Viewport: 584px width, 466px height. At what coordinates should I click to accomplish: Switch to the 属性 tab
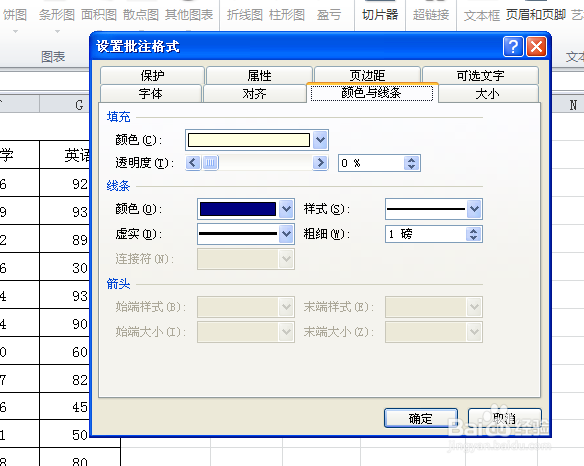coord(259,75)
